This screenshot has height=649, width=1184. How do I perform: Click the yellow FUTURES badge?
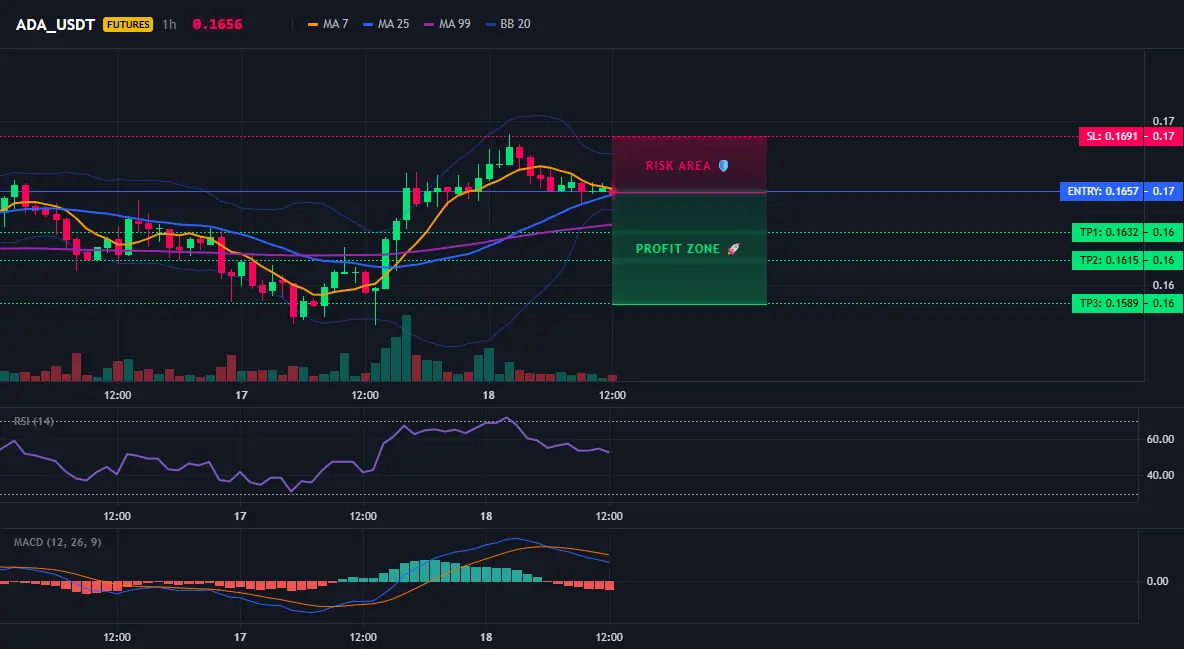pos(128,24)
